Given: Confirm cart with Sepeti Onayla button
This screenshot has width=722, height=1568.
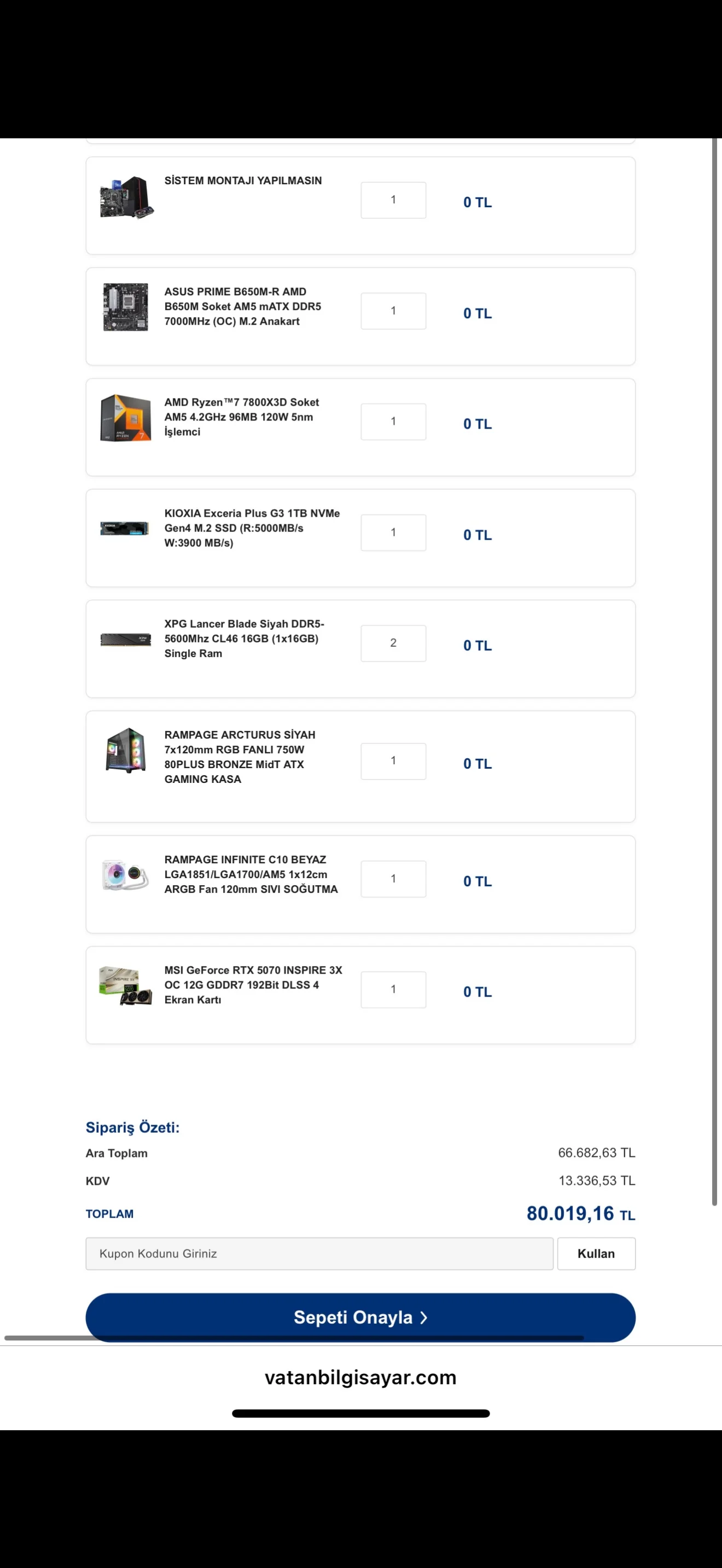Looking at the screenshot, I should (x=360, y=1317).
